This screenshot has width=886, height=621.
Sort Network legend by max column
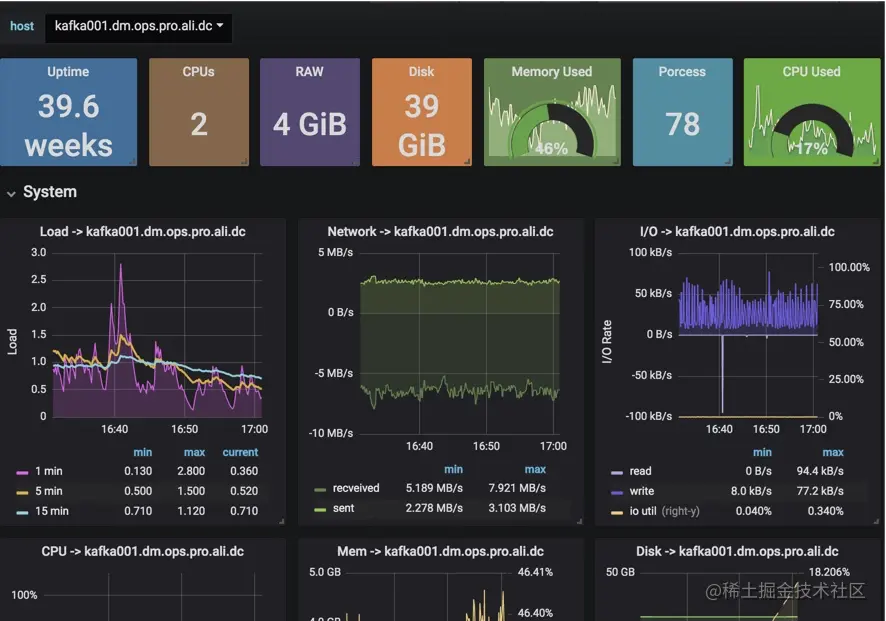(535, 469)
